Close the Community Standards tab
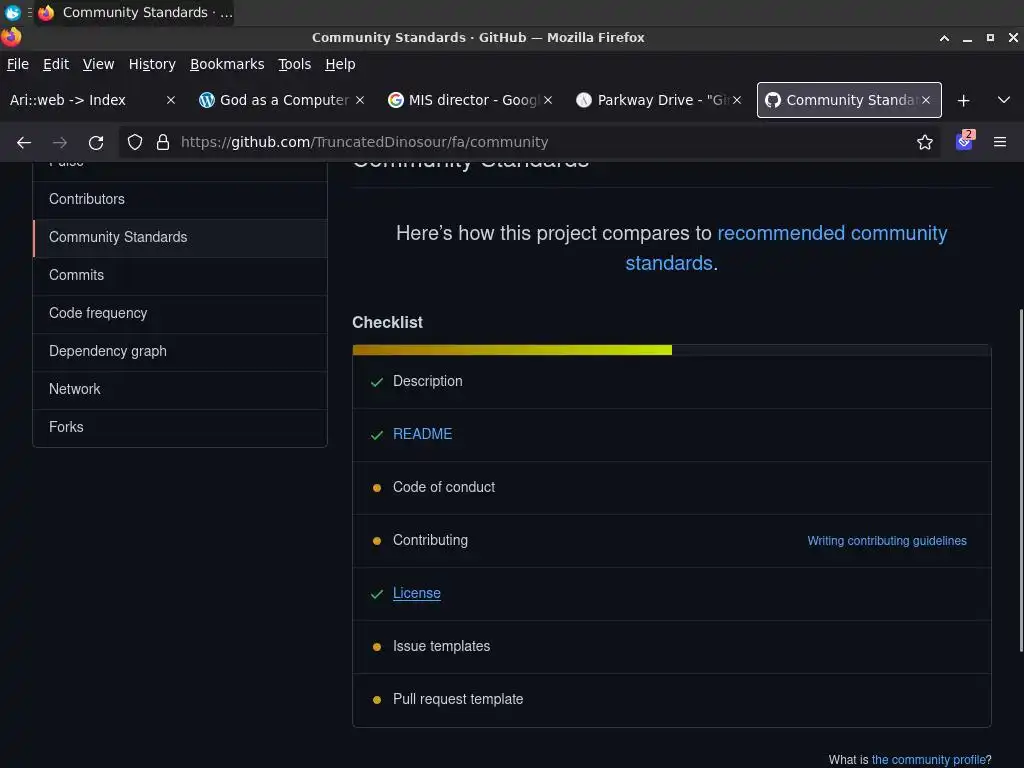This screenshot has height=768, width=1024. click(925, 100)
